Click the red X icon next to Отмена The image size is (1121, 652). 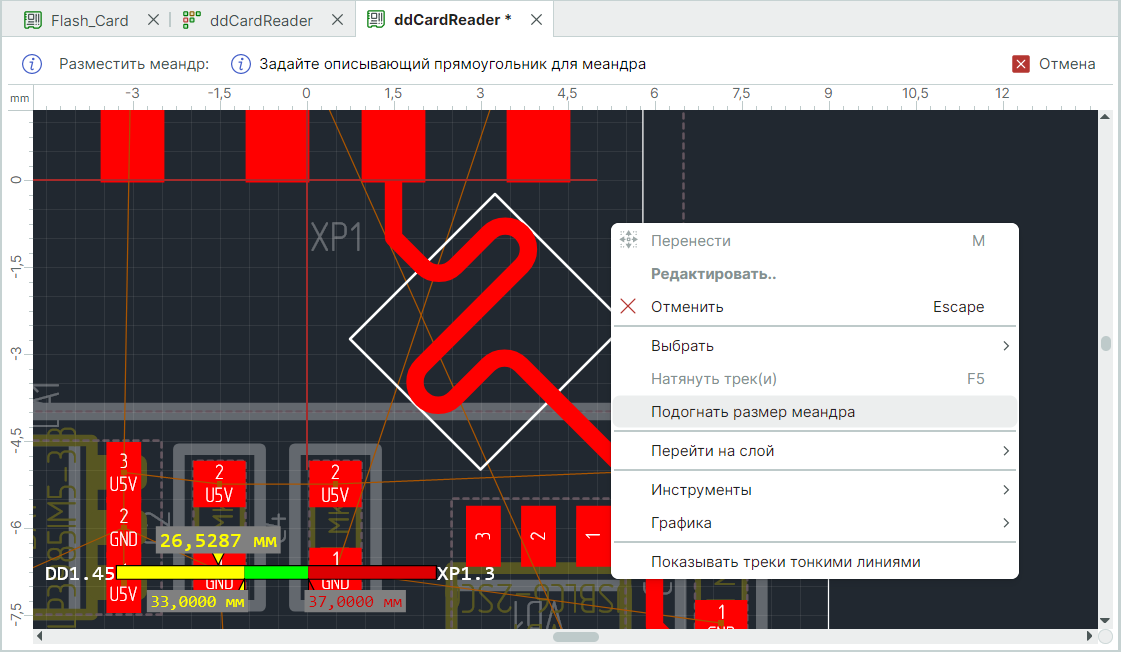click(x=1021, y=64)
